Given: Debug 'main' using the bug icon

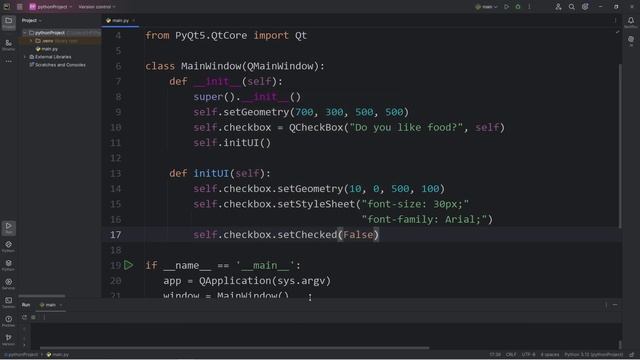Looking at the screenshot, I should tap(518, 7).
